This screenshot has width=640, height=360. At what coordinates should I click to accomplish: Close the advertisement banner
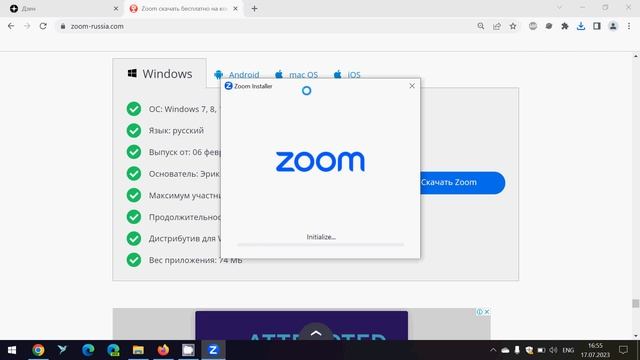[x=487, y=312]
